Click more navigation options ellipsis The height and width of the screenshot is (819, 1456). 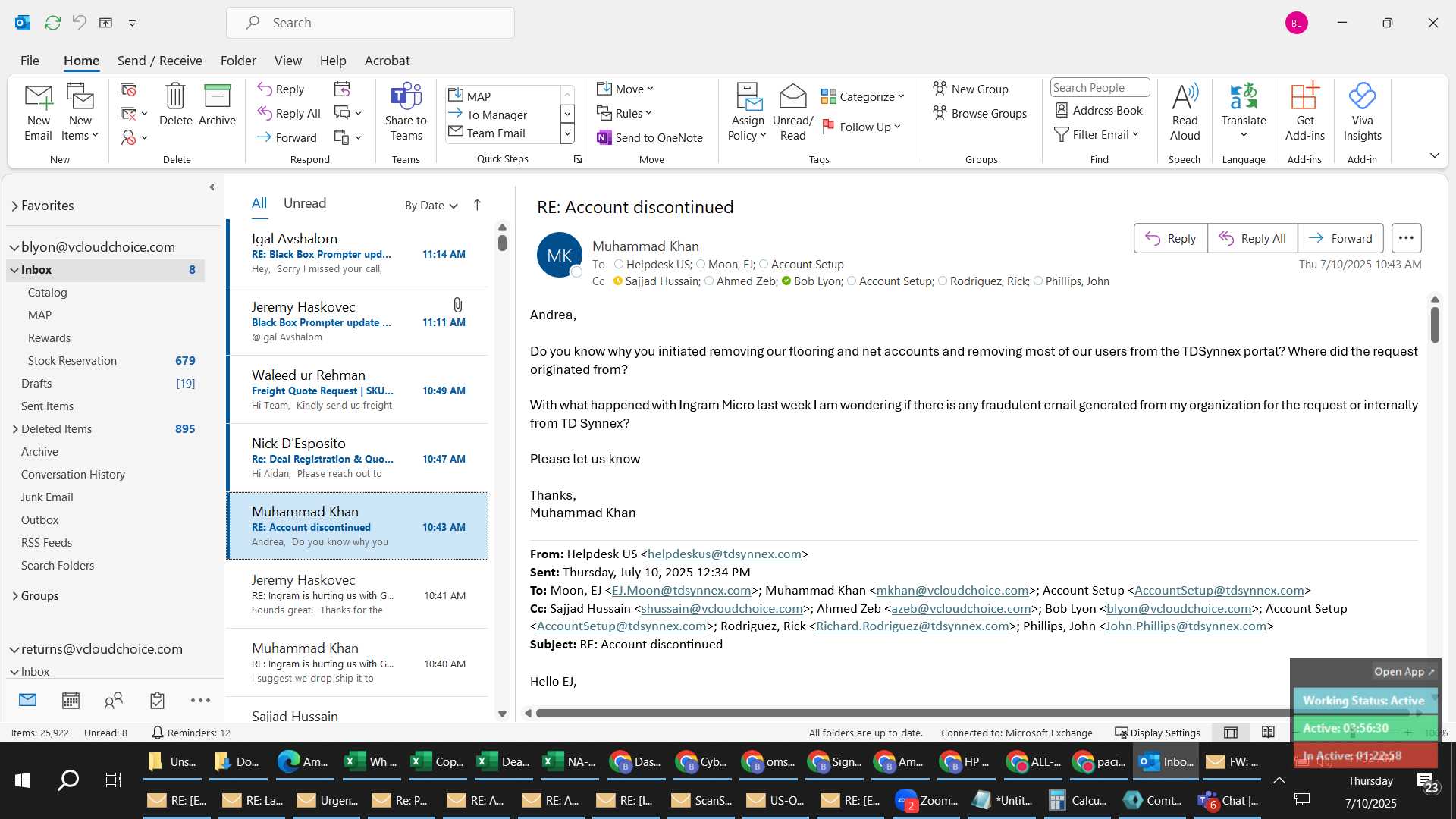point(200,700)
